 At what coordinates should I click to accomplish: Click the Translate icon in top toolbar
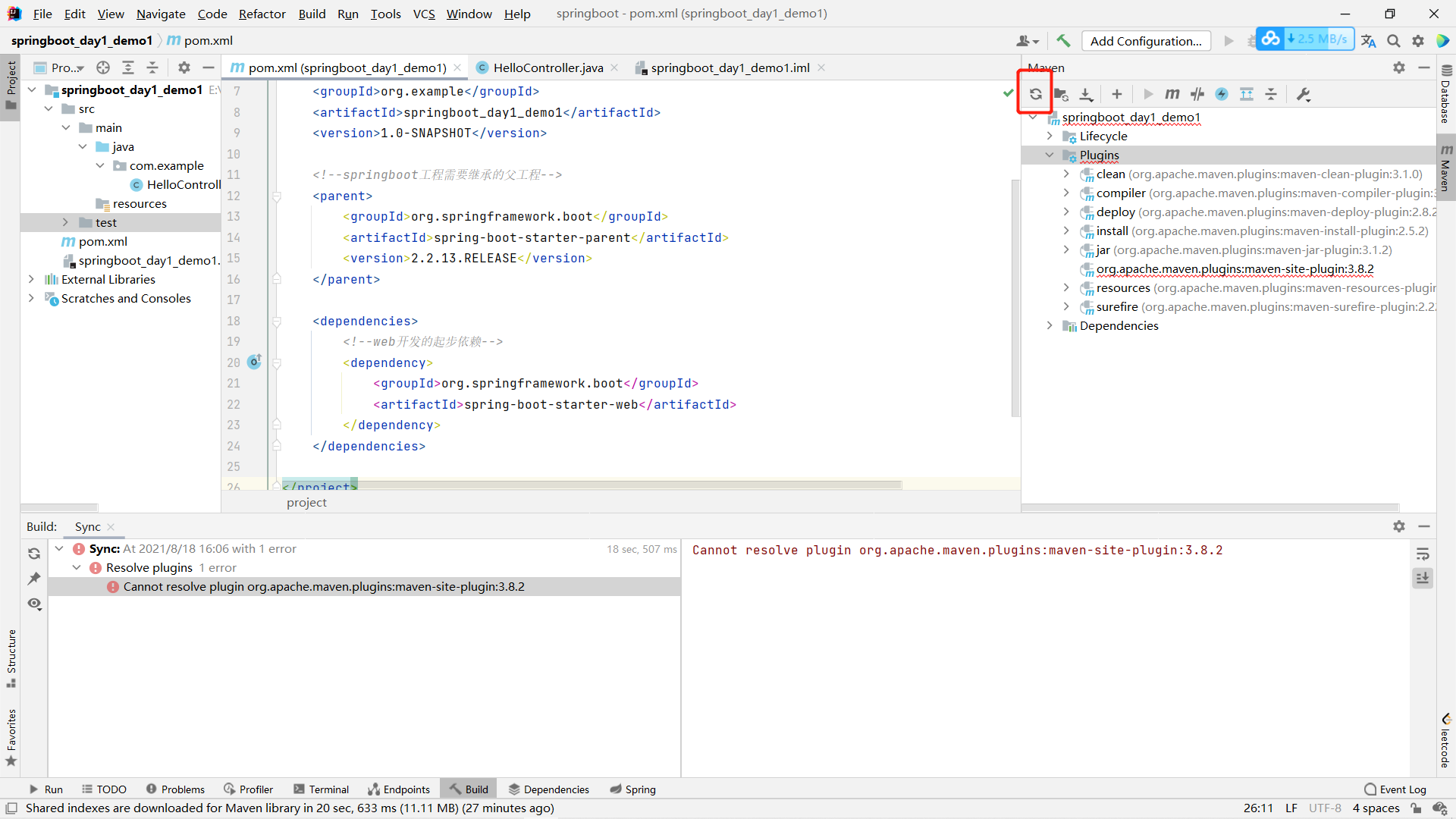[1368, 41]
